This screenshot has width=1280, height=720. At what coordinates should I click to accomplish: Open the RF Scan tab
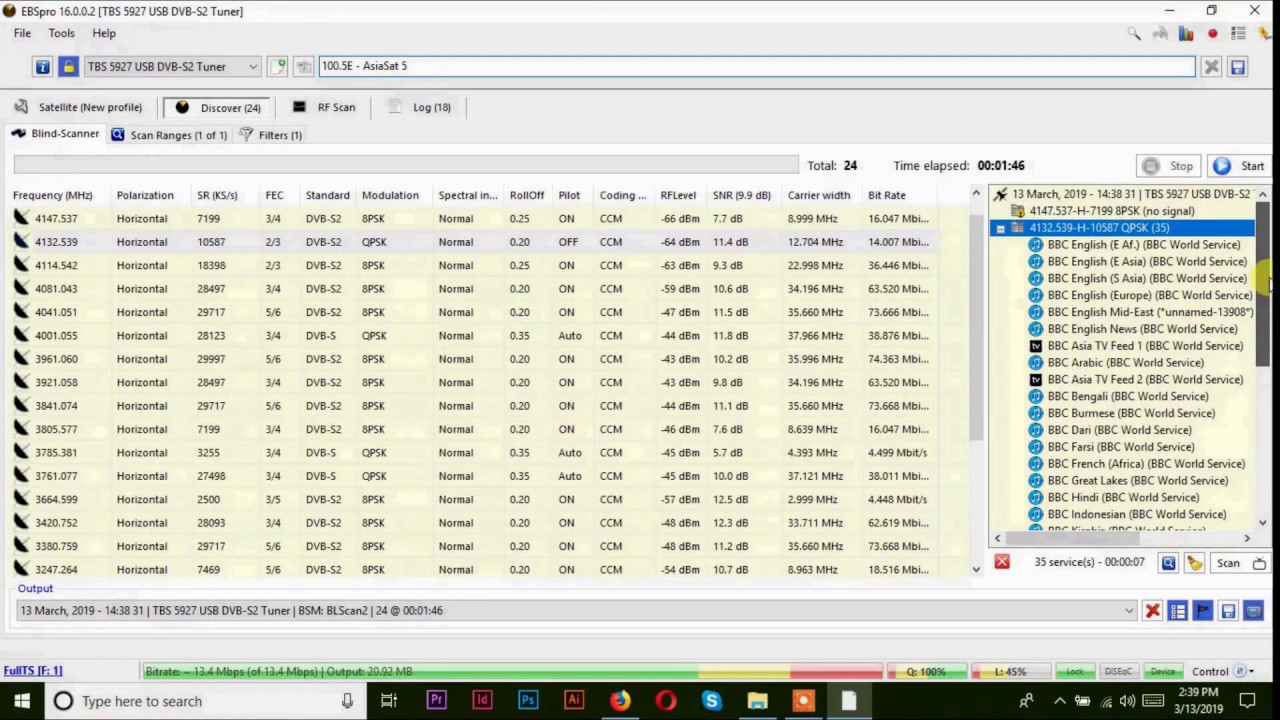click(324, 107)
